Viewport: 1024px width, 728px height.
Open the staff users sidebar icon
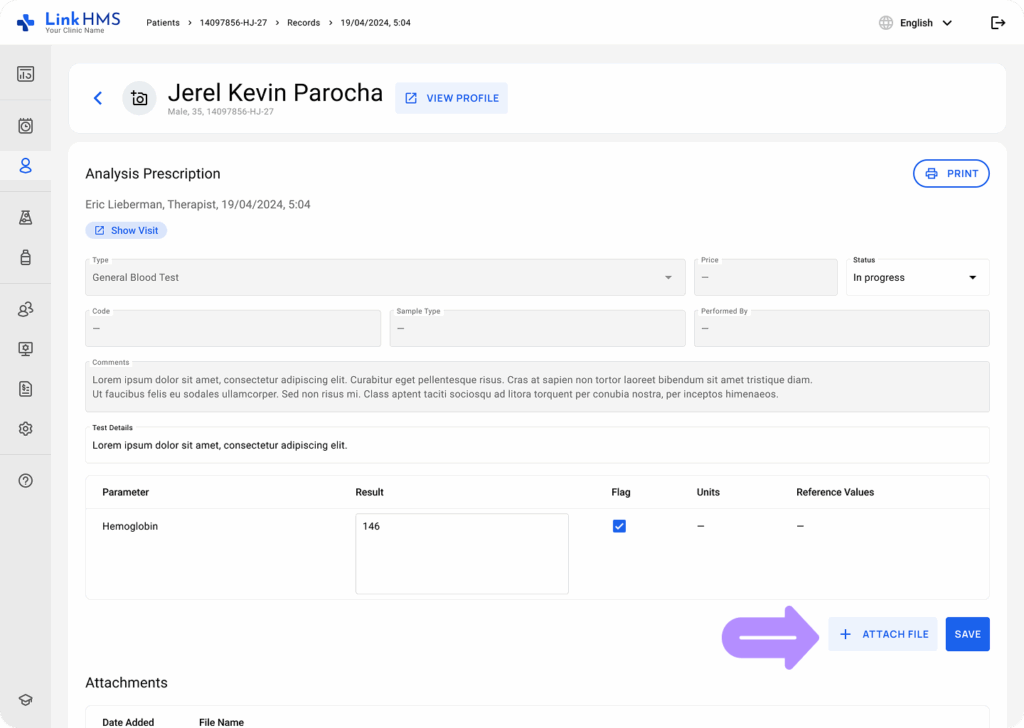(25, 309)
